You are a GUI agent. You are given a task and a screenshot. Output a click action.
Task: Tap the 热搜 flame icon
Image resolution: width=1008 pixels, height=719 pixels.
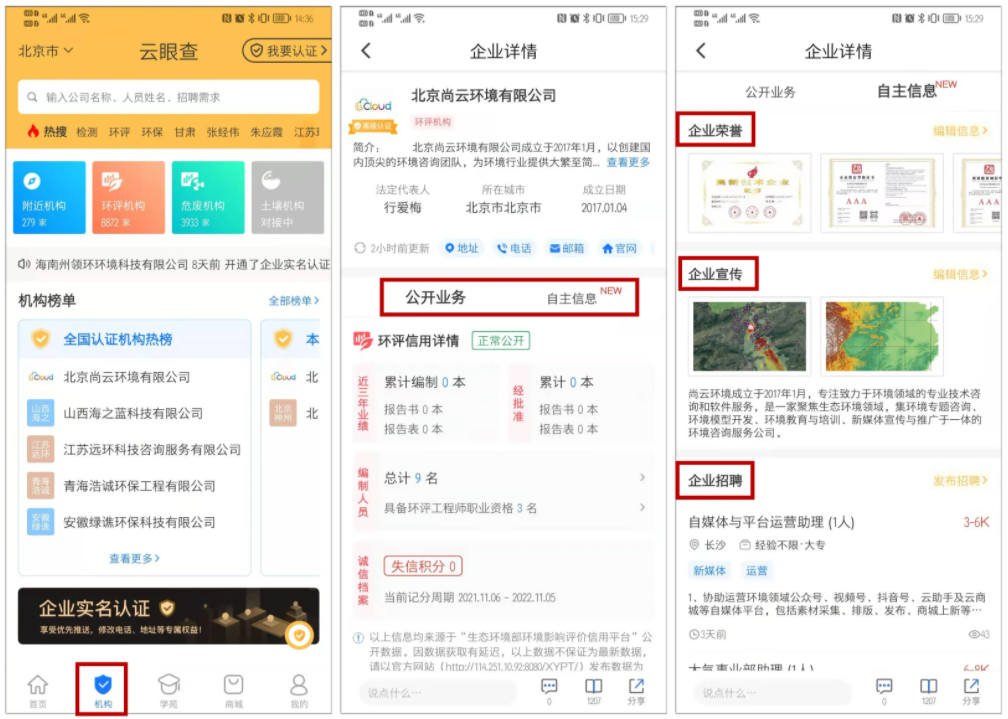pyautogui.click(x=33, y=131)
